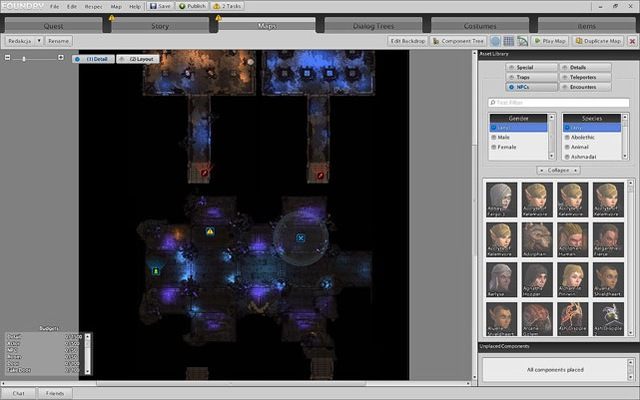Switch to the (1) Detail view

point(93,59)
